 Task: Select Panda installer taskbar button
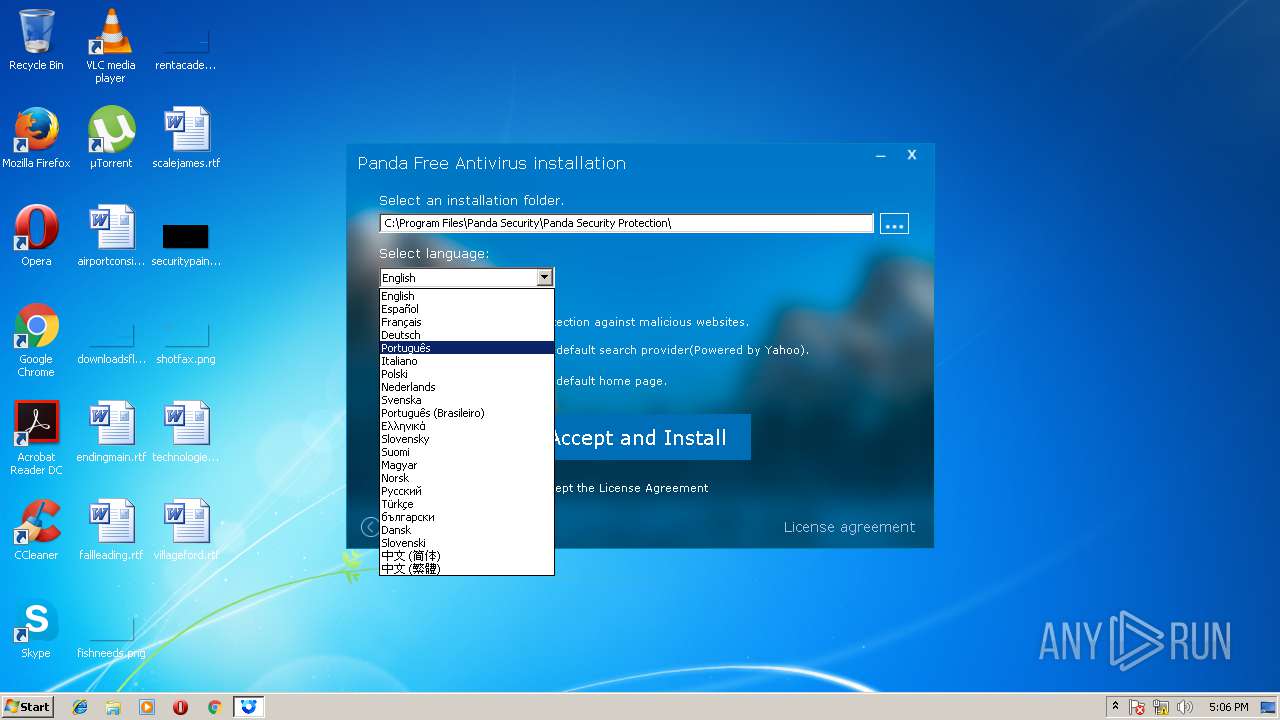248,707
